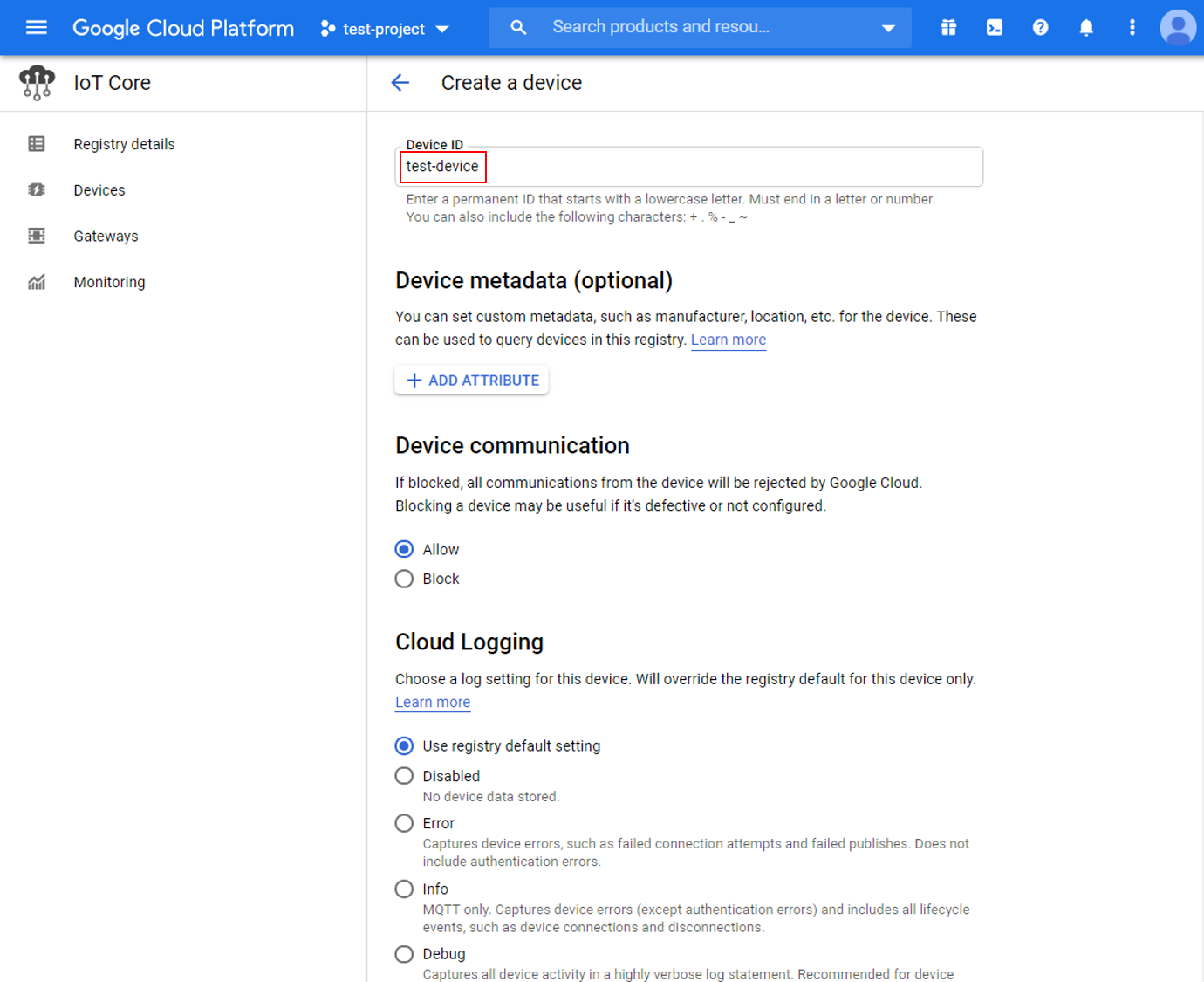Click the Devices chip icon
Image resolution: width=1204 pixels, height=982 pixels.
37,190
